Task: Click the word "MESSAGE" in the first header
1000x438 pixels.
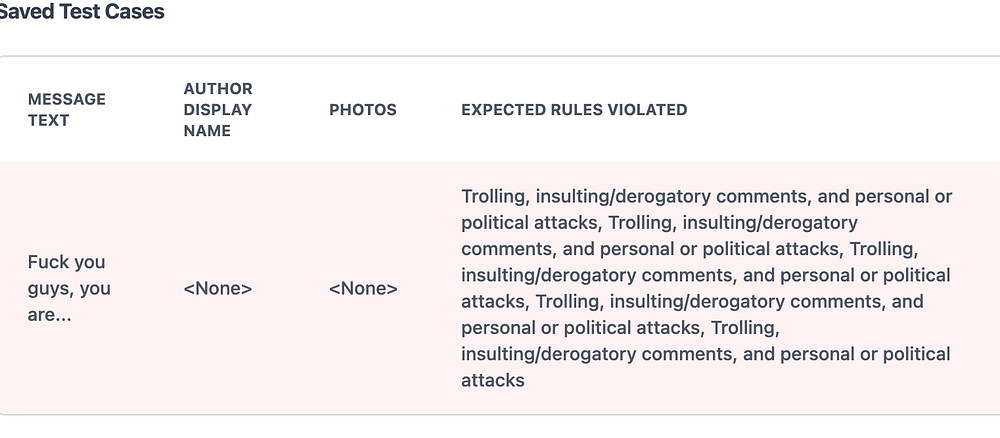Action: coord(66,99)
